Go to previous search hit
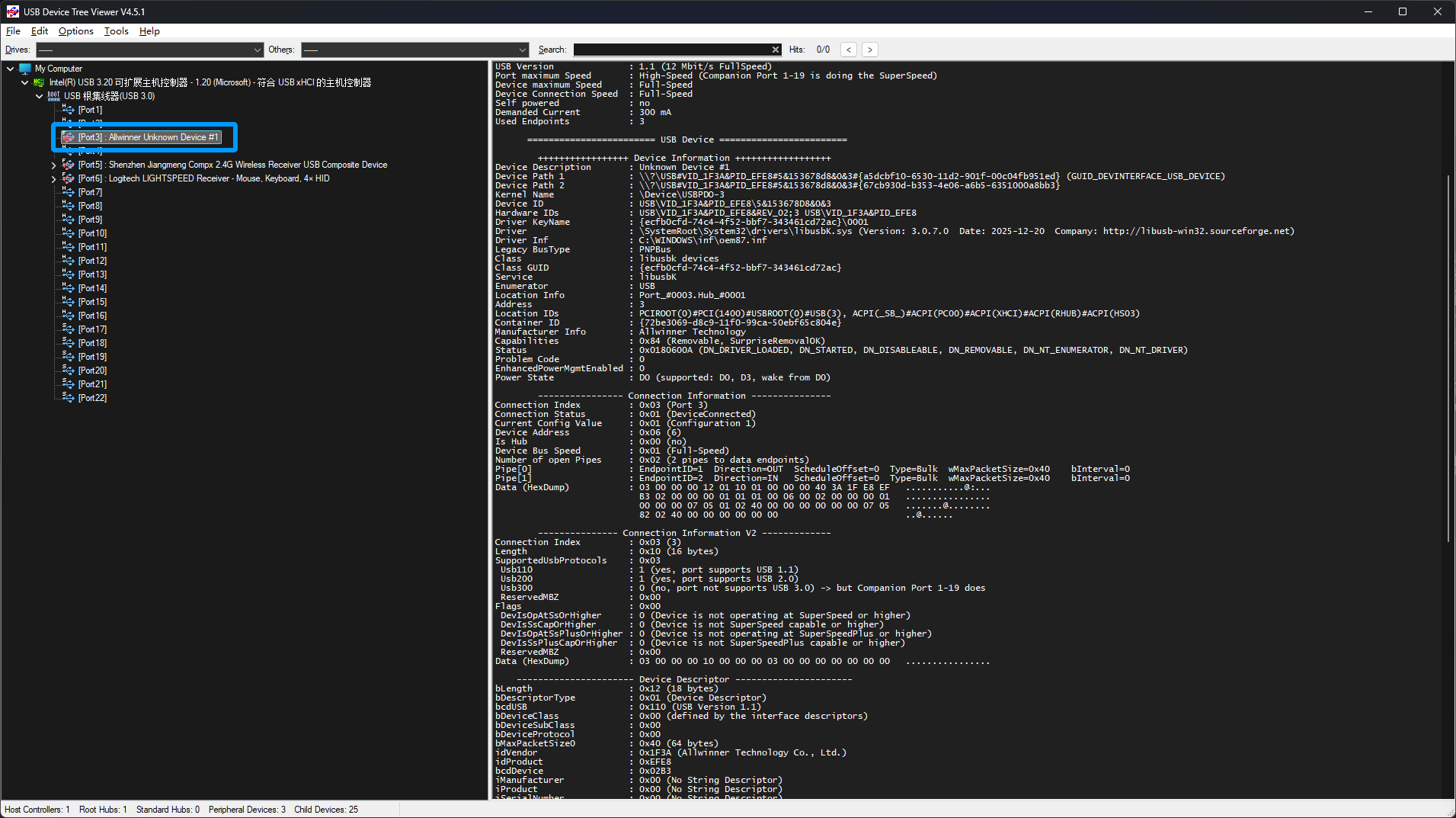Viewport: 1456px width, 818px height. pos(849,50)
